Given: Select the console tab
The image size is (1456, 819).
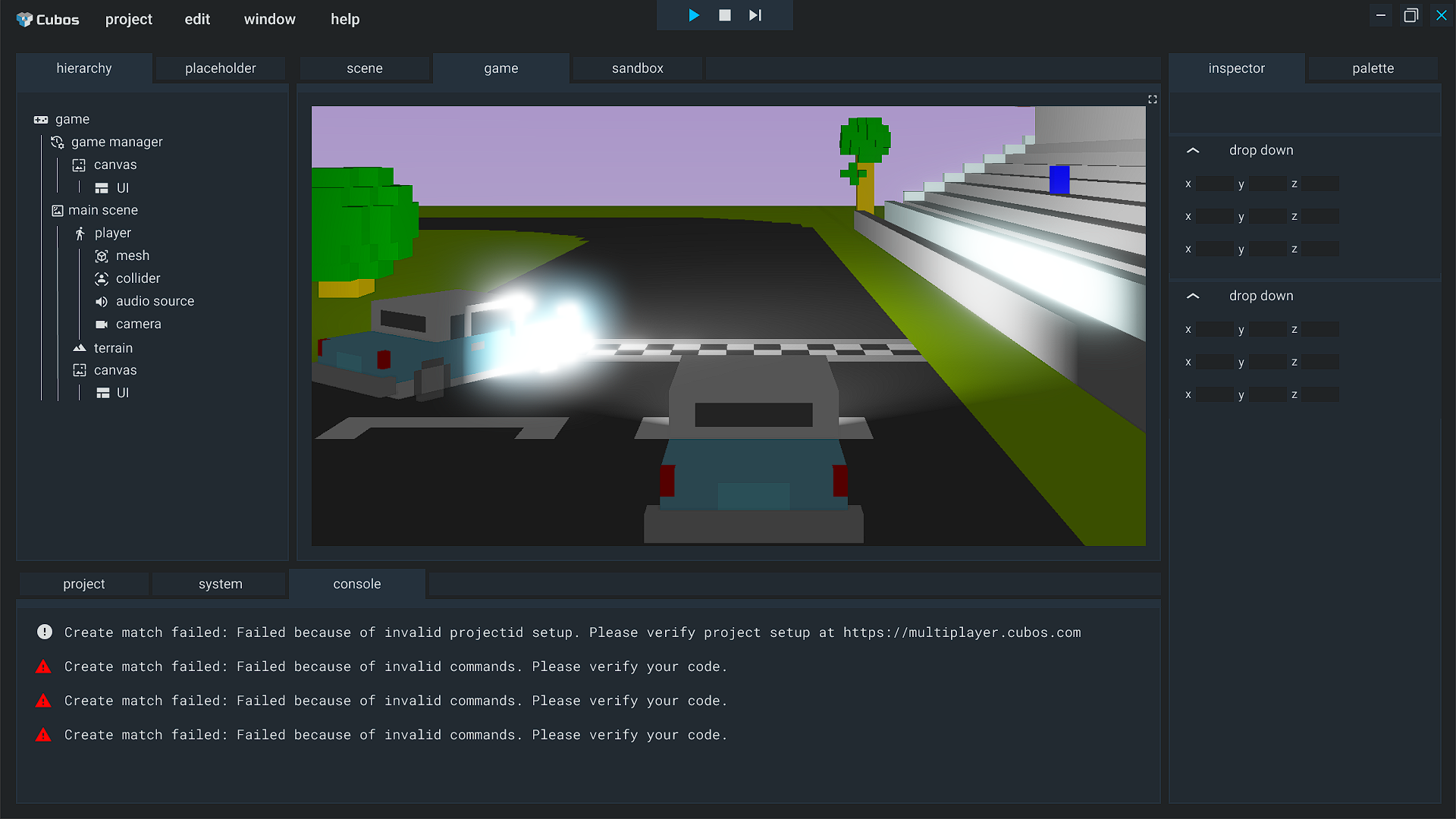Looking at the screenshot, I should click(x=357, y=584).
